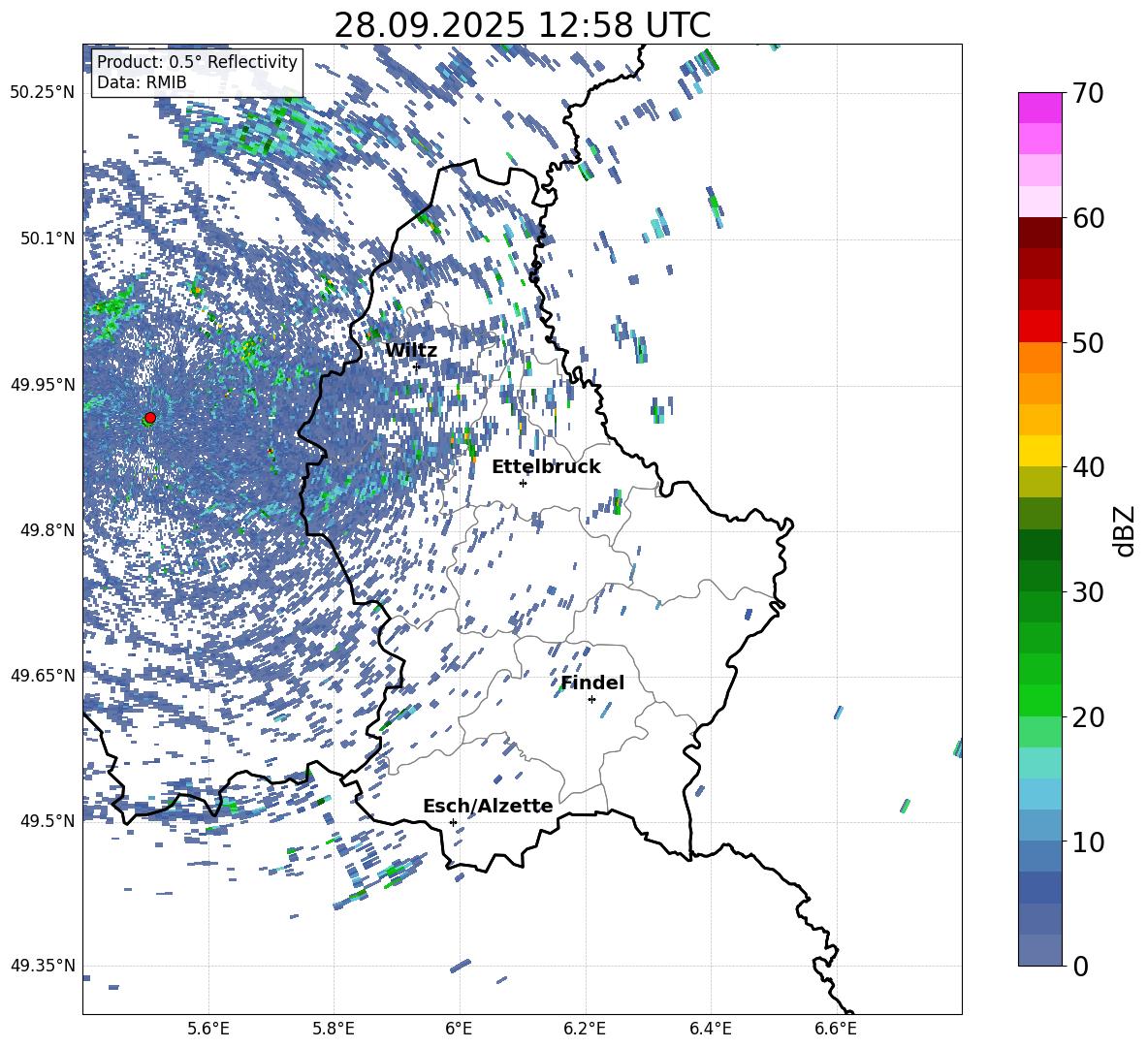Click the 6°E longitude label

[x=459, y=1029]
